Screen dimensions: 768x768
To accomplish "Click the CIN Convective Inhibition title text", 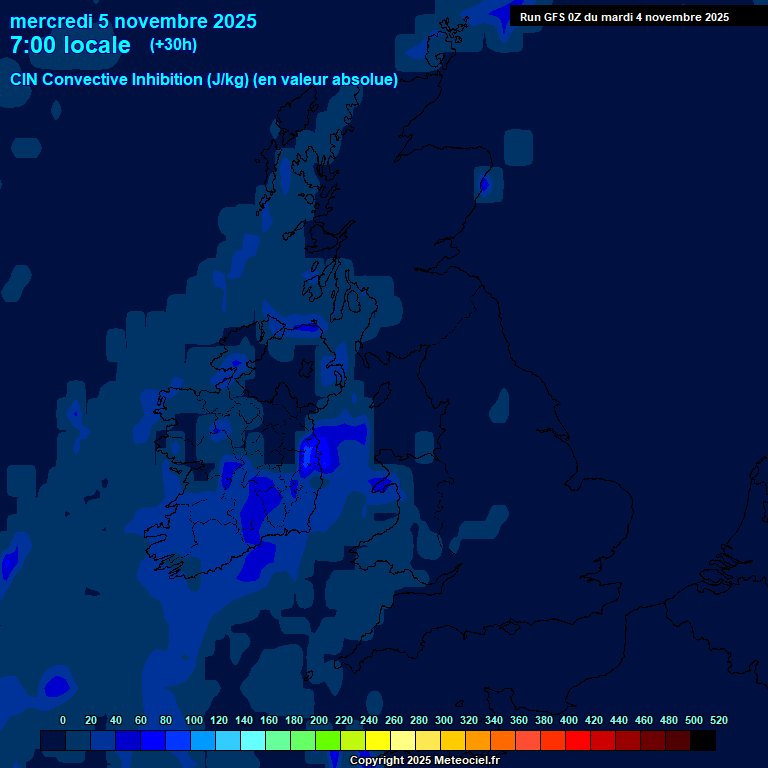I will pyautogui.click(x=204, y=80).
